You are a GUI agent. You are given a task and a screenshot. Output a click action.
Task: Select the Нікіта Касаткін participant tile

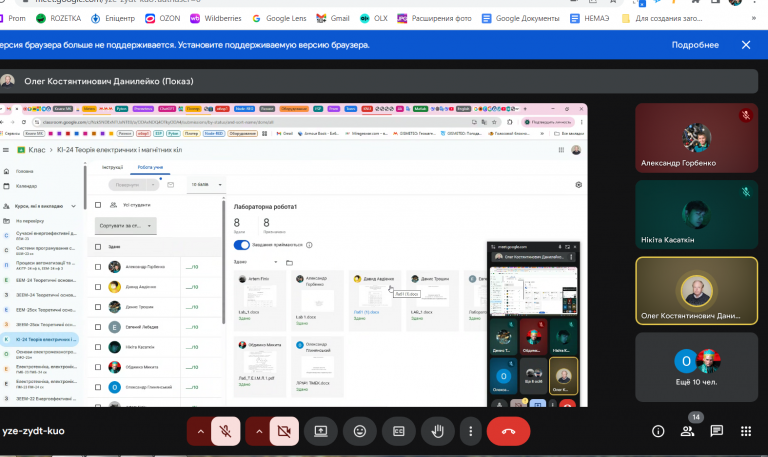coord(696,215)
